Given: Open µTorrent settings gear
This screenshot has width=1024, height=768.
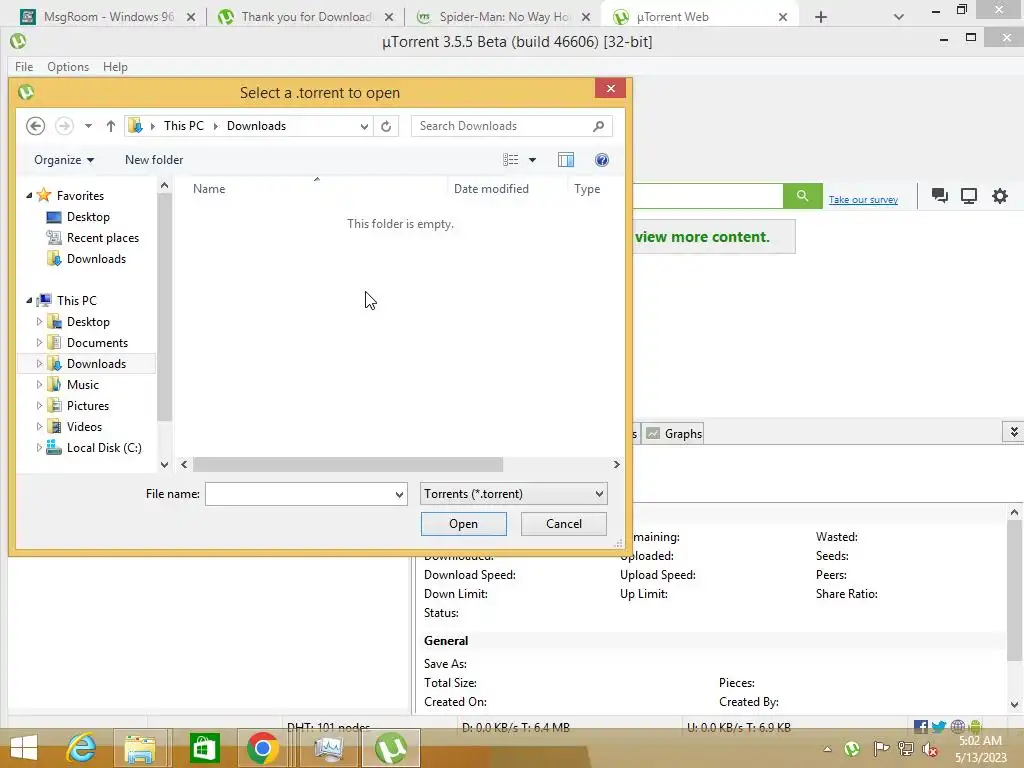Looking at the screenshot, I should coord(1000,196).
